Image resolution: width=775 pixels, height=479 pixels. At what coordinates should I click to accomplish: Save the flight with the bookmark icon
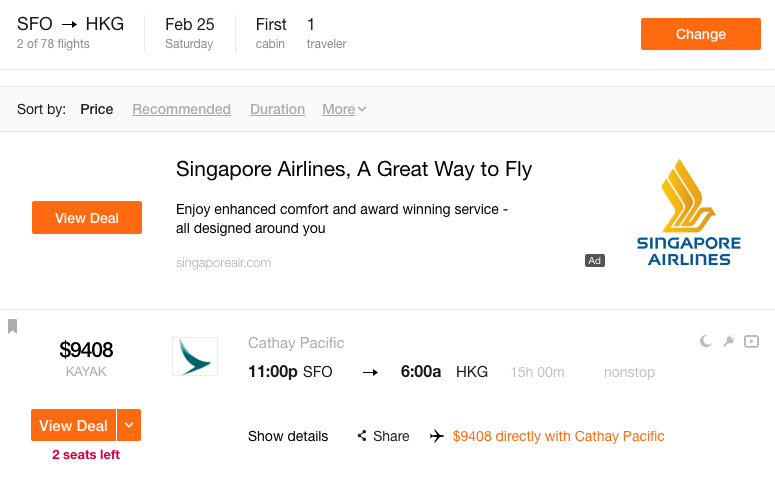13,326
